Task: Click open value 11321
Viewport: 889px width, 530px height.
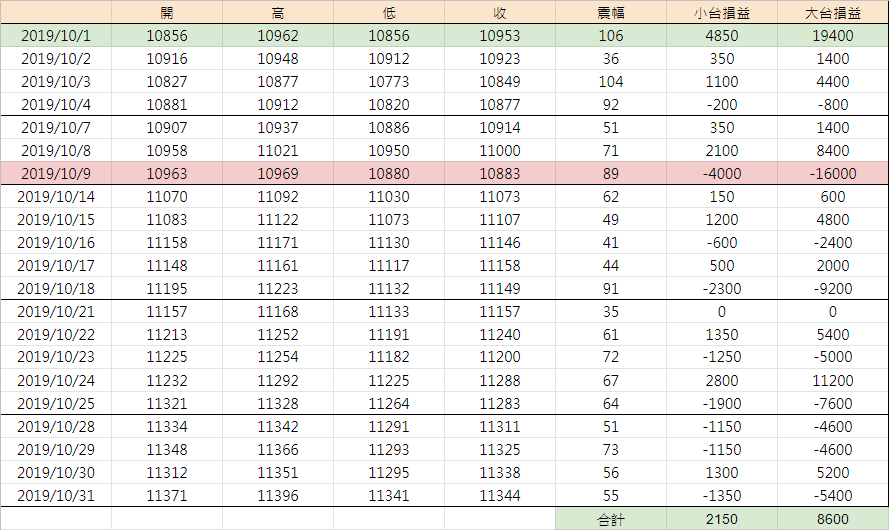Action: (167, 404)
